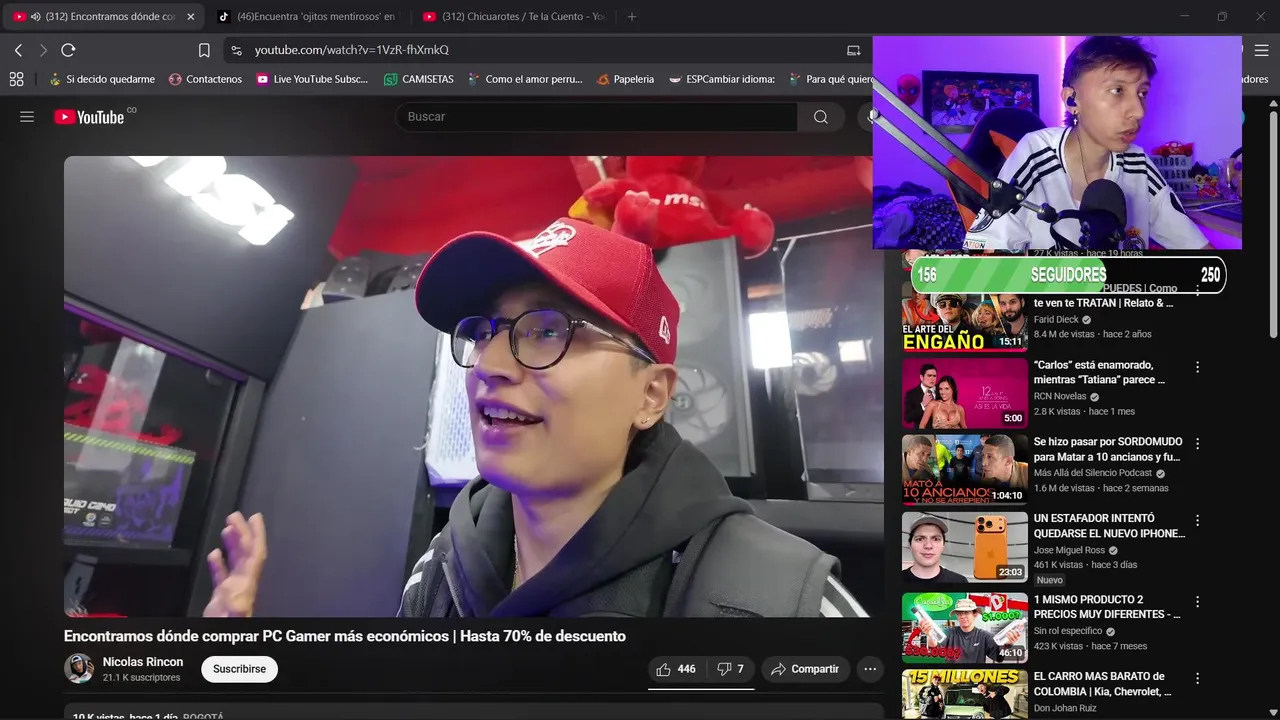This screenshot has height=720, width=1280.
Task: Open the UN ESTAFADOR INTENTÓ title
Action: [1109, 526]
